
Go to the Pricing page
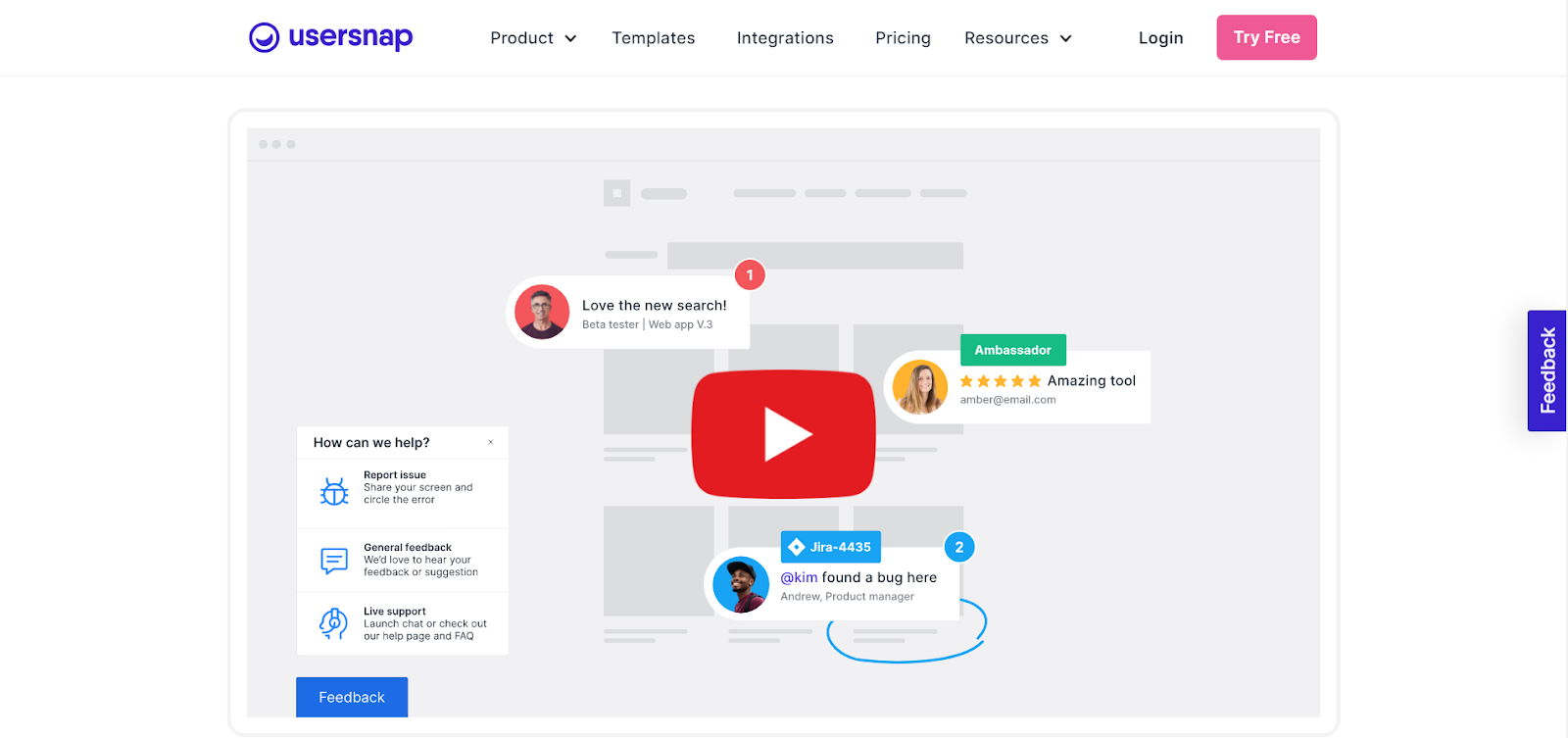pos(903,38)
